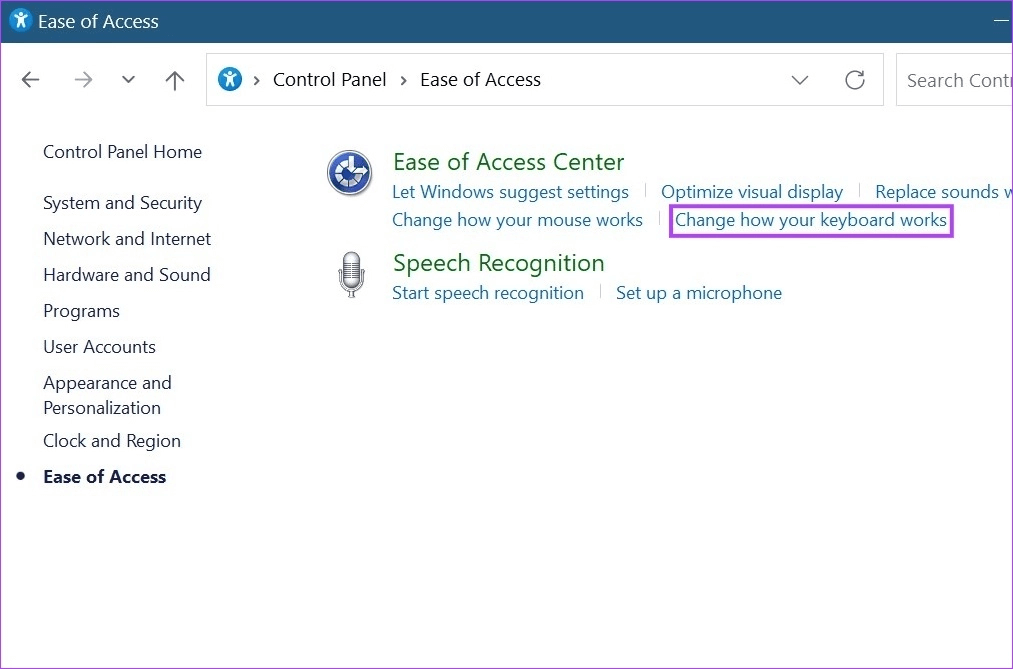Set up a microphone
This screenshot has width=1013, height=669.
(x=698, y=292)
